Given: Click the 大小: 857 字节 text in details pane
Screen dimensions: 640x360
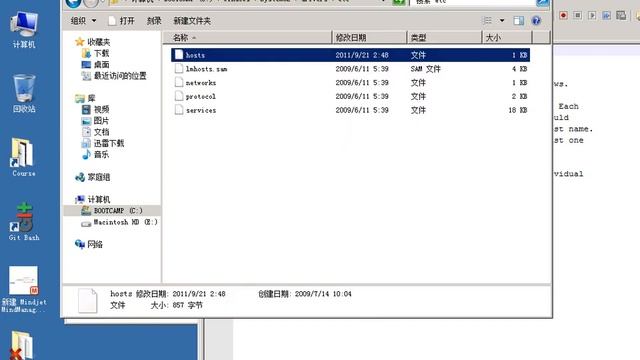Looking at the screenshot, I should [176, 305].
